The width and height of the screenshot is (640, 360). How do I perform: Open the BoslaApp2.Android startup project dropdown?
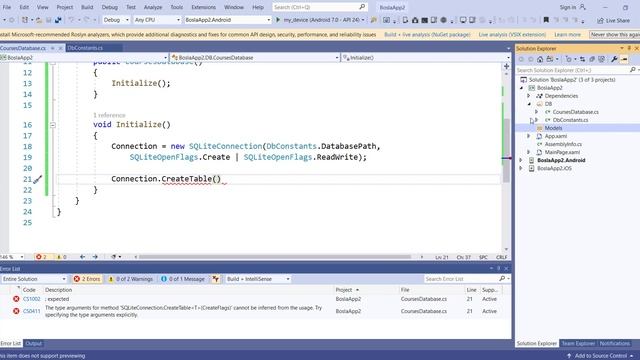[227, 20]
